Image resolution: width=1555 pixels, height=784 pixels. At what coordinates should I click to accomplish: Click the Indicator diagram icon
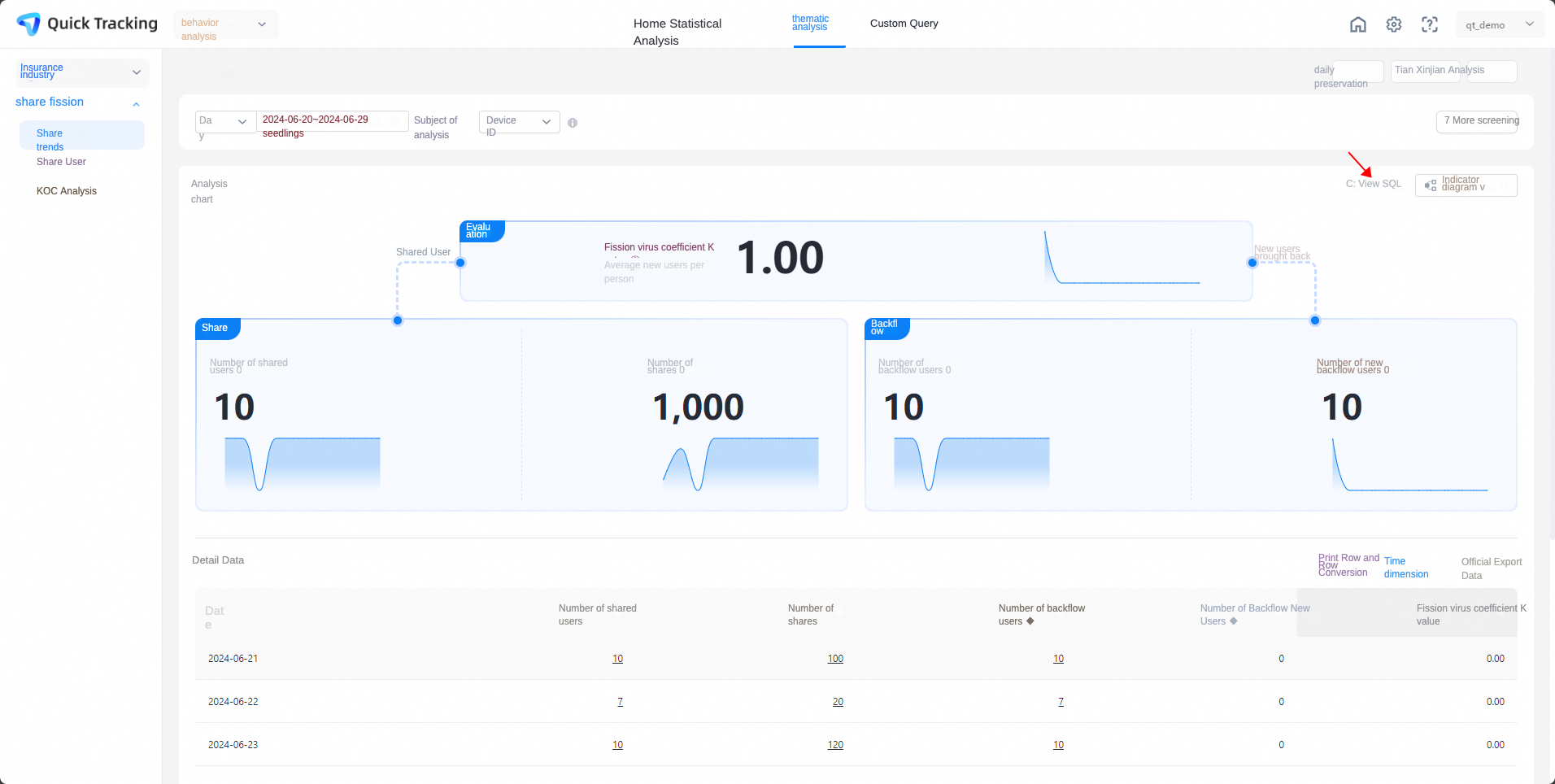click(1431, 185)
